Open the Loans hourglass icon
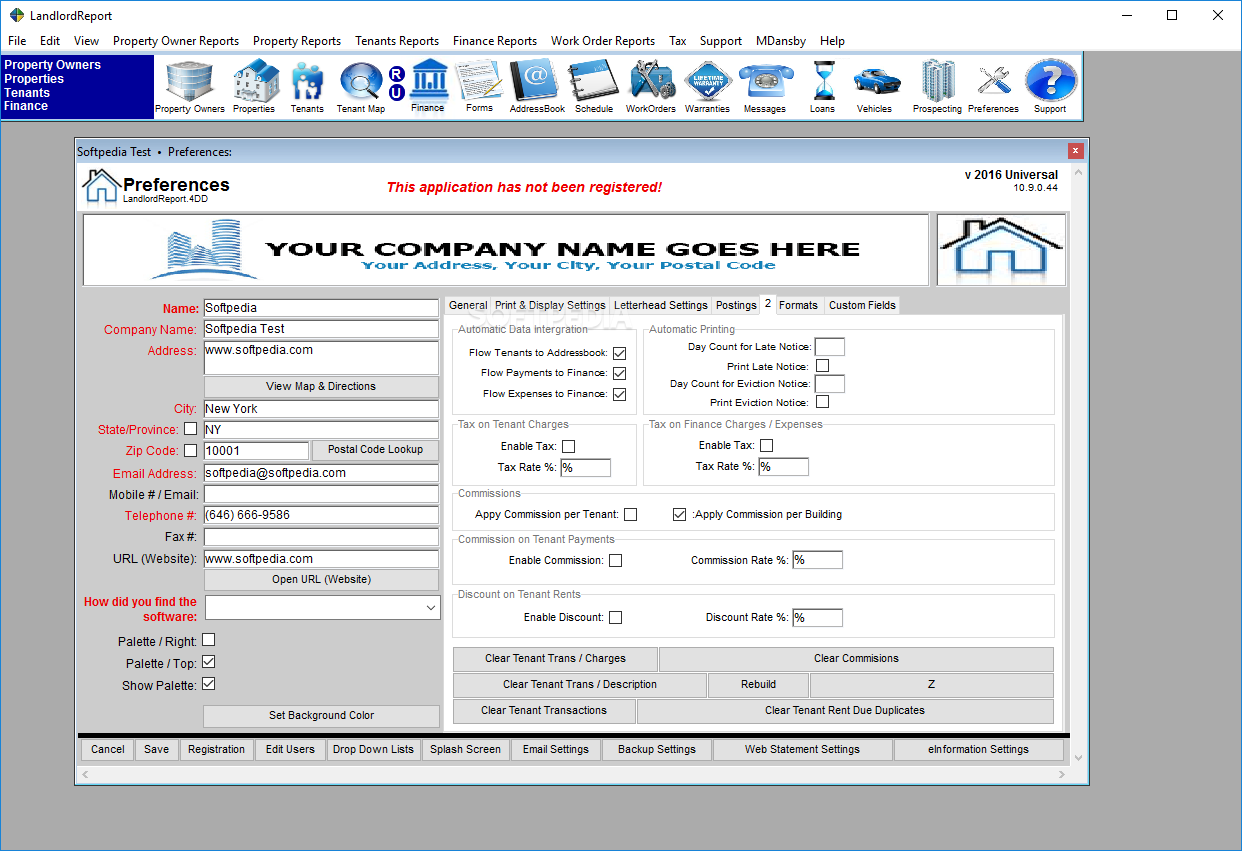 coord(823,87)
